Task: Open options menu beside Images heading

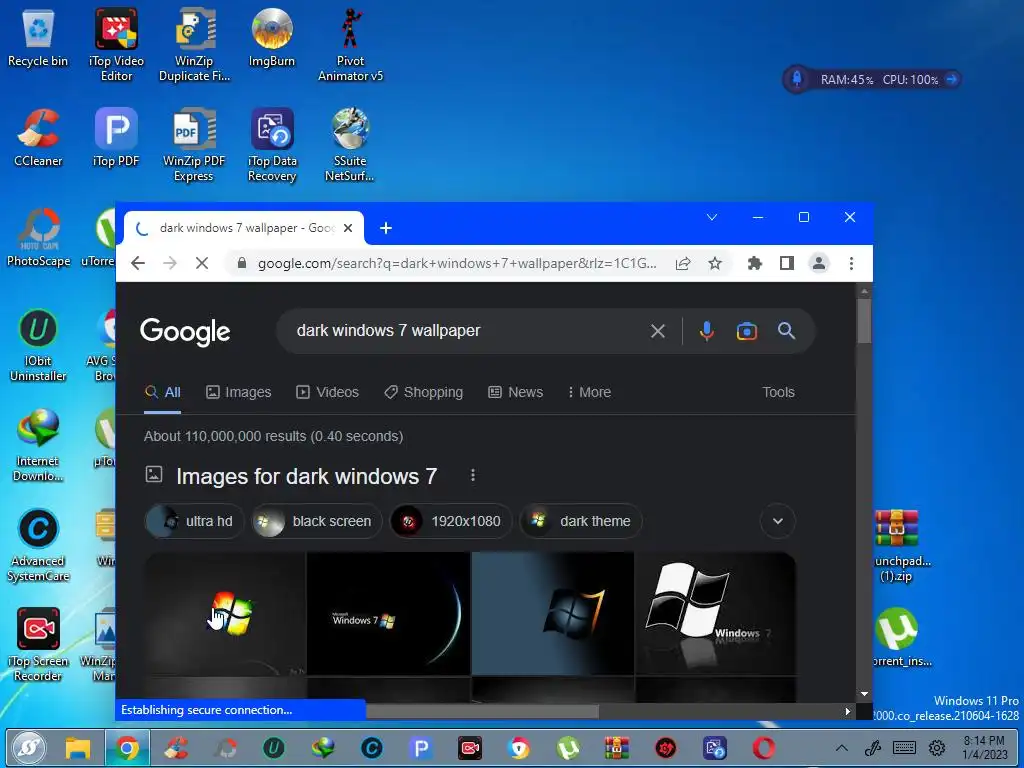Action: coord(473,476)
